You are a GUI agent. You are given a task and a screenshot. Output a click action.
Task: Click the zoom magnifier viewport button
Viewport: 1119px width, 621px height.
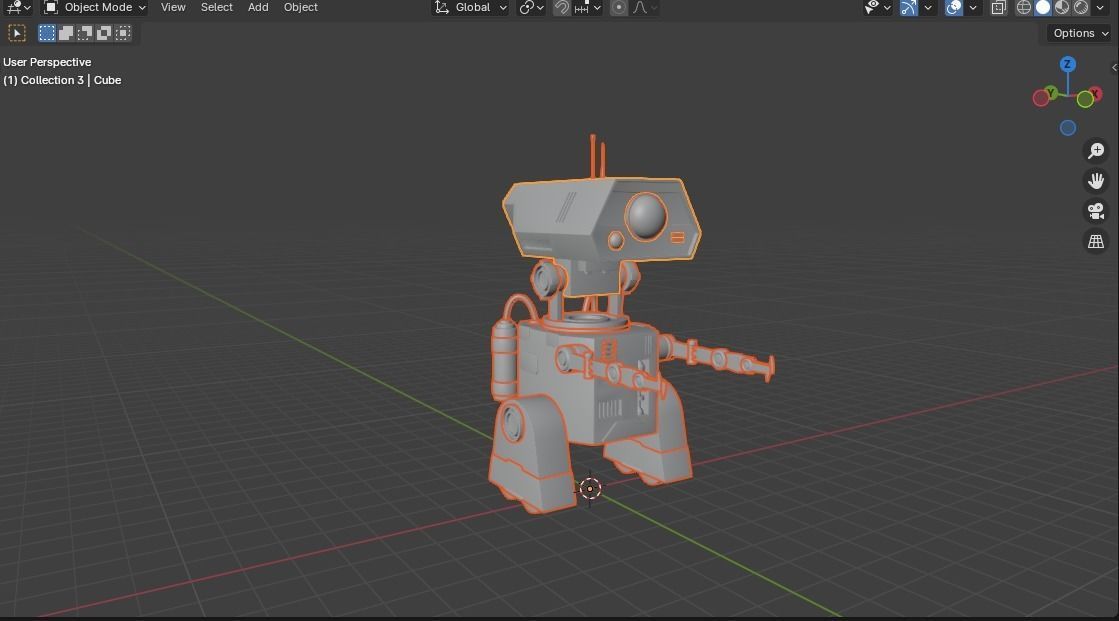(1095, 151)
